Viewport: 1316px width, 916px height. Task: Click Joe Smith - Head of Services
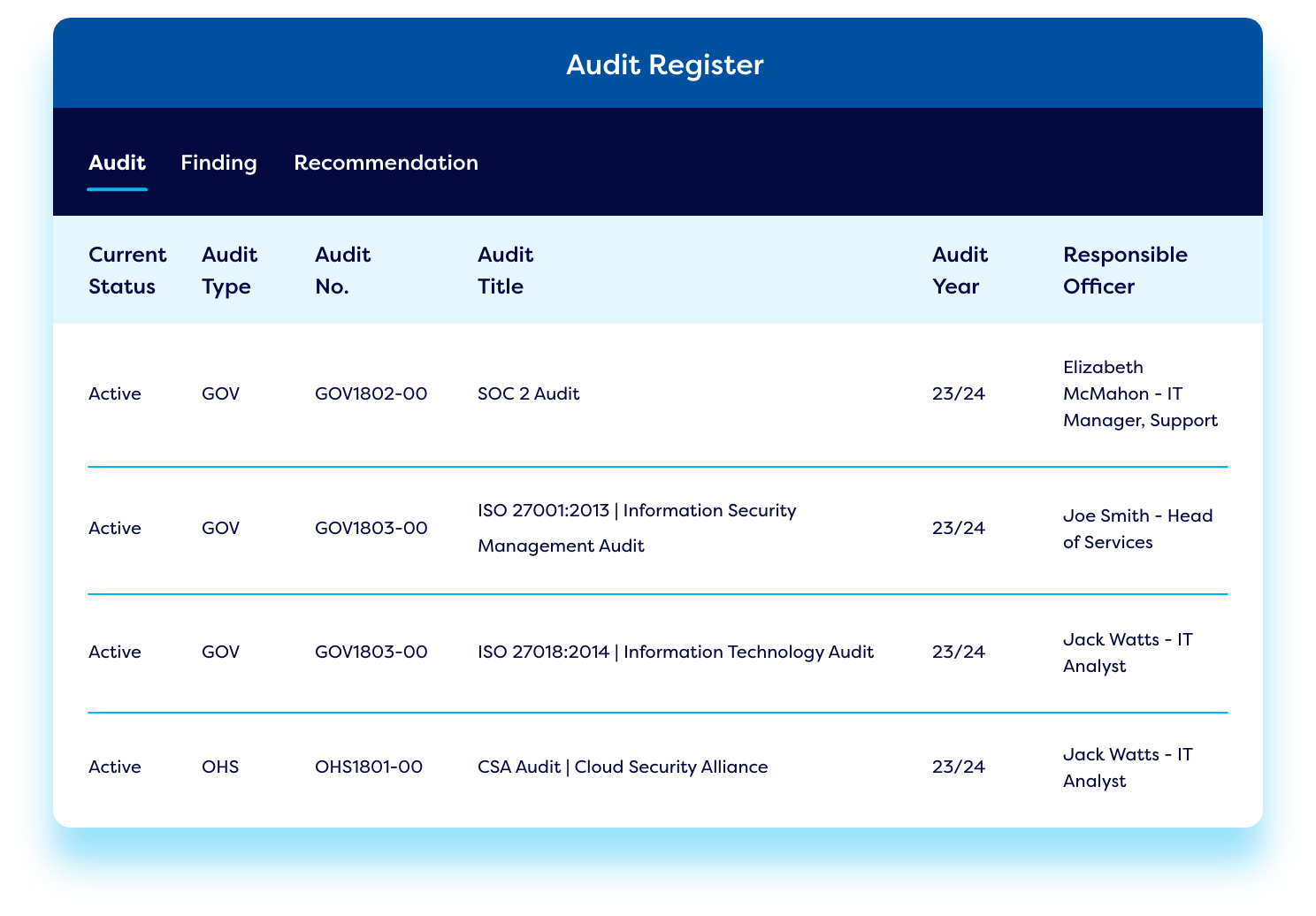[1137, 529]
